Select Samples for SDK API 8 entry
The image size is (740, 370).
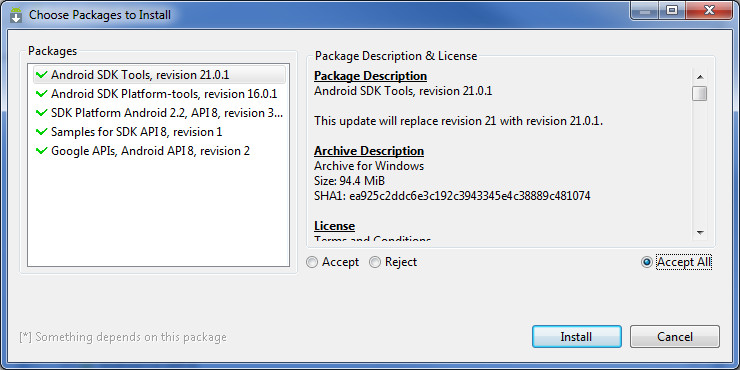pyautogui.click(x=160, y=132)
